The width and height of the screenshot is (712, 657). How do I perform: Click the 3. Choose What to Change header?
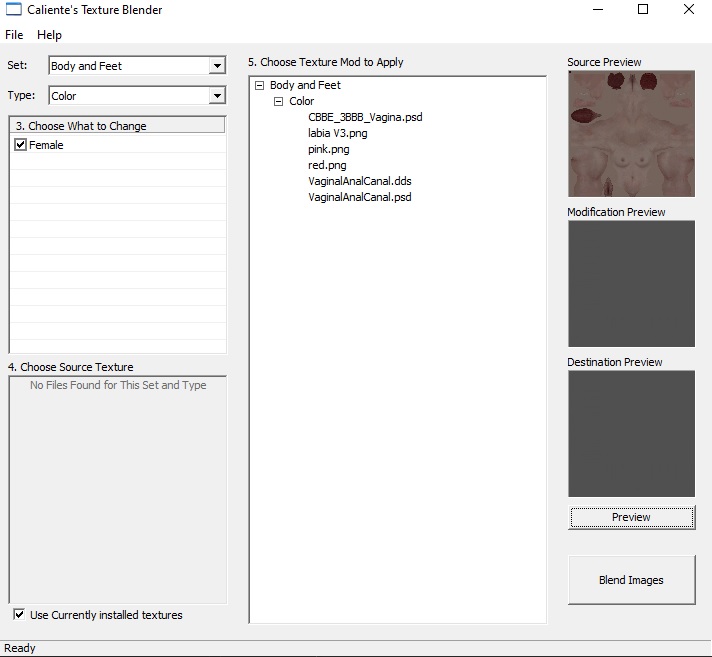(x=117, y=125)
